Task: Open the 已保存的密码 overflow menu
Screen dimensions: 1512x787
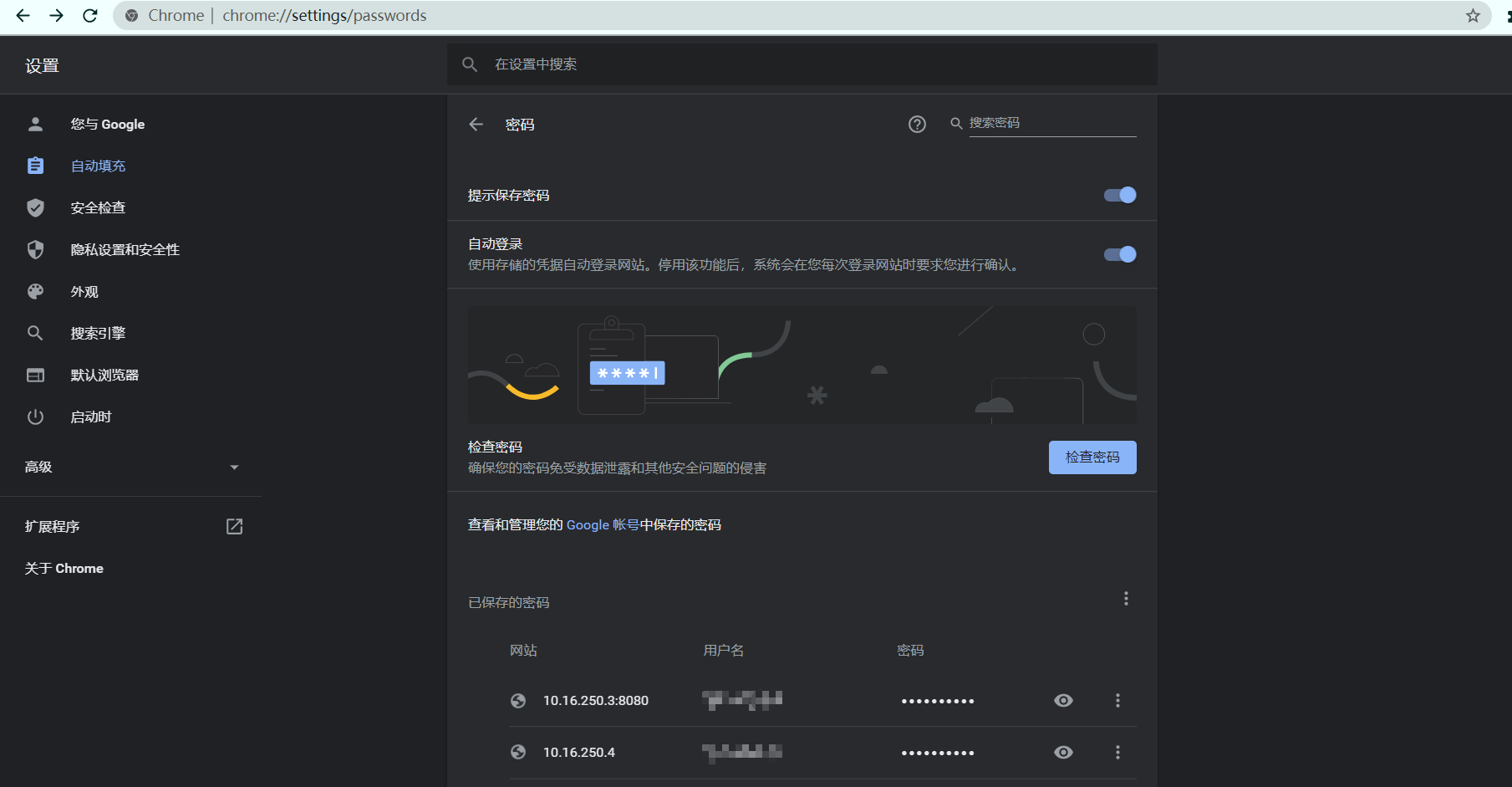Action: point(1126,599)
